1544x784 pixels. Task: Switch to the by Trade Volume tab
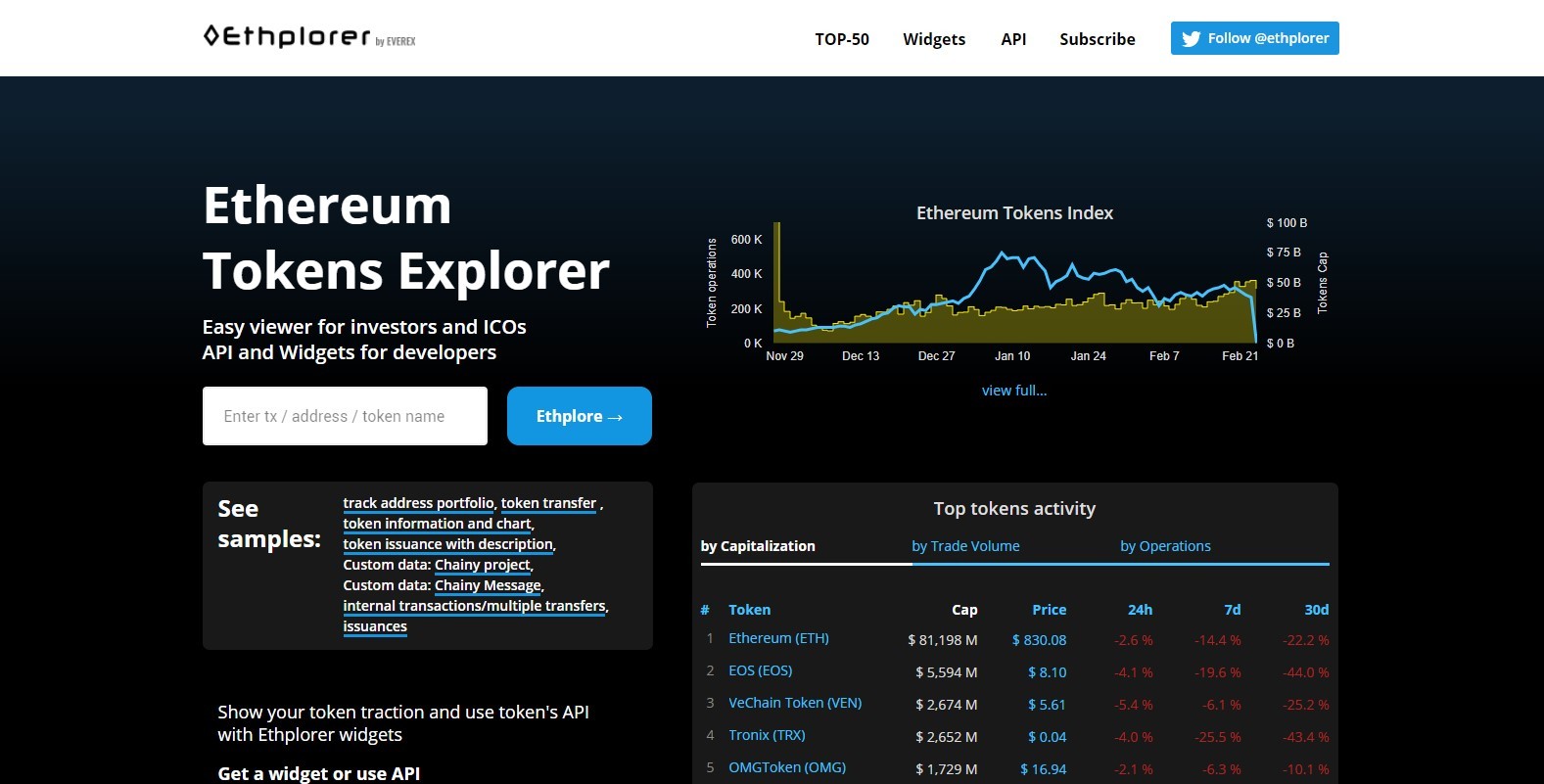point(965,546)
